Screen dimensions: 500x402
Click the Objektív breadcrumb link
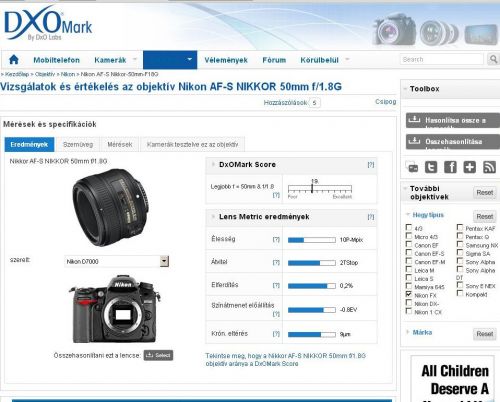tap(45, 74)
